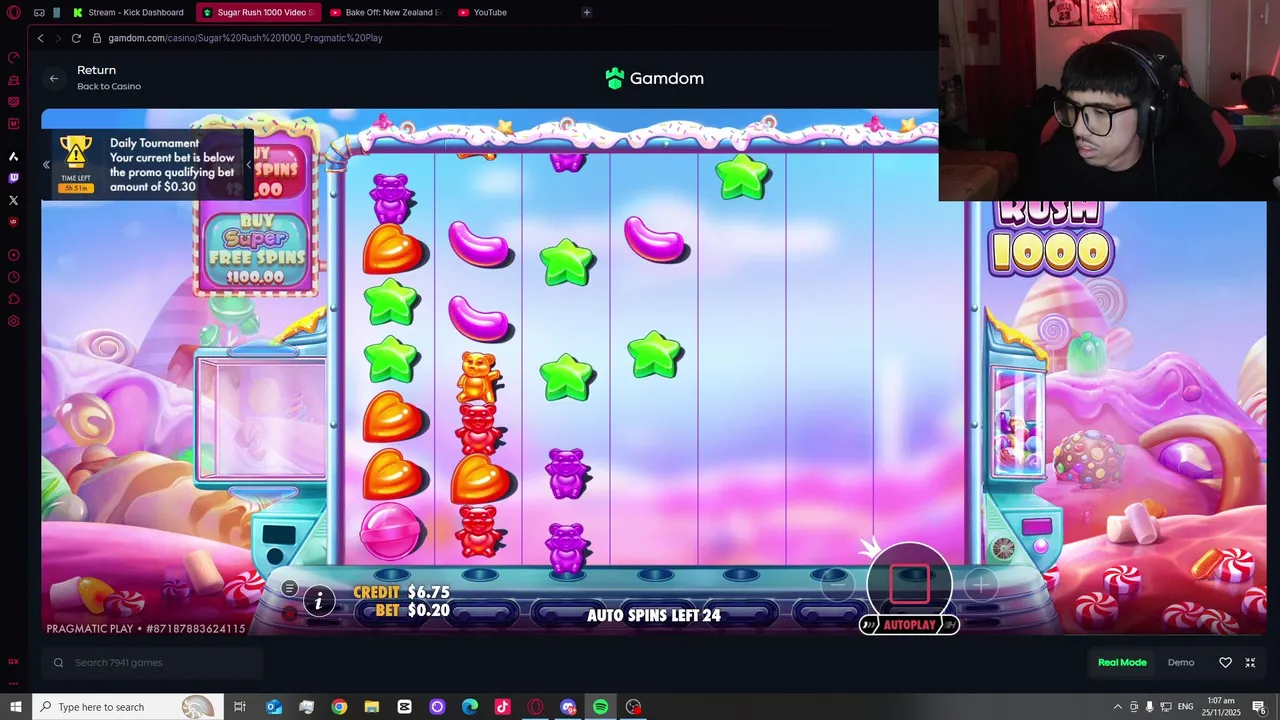
Task: Open File Explorer from the taskbar
Action: coord(372,707)
